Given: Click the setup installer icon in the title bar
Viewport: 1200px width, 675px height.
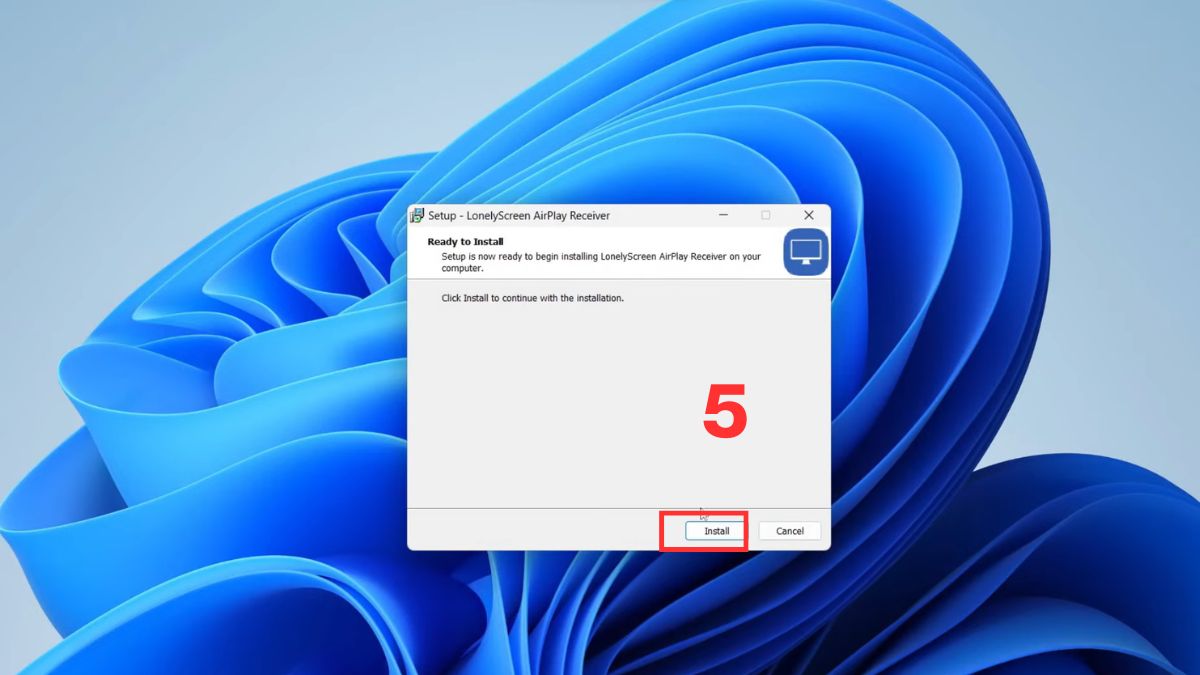Looking at the screenshot, I should [x=419, y=215].
